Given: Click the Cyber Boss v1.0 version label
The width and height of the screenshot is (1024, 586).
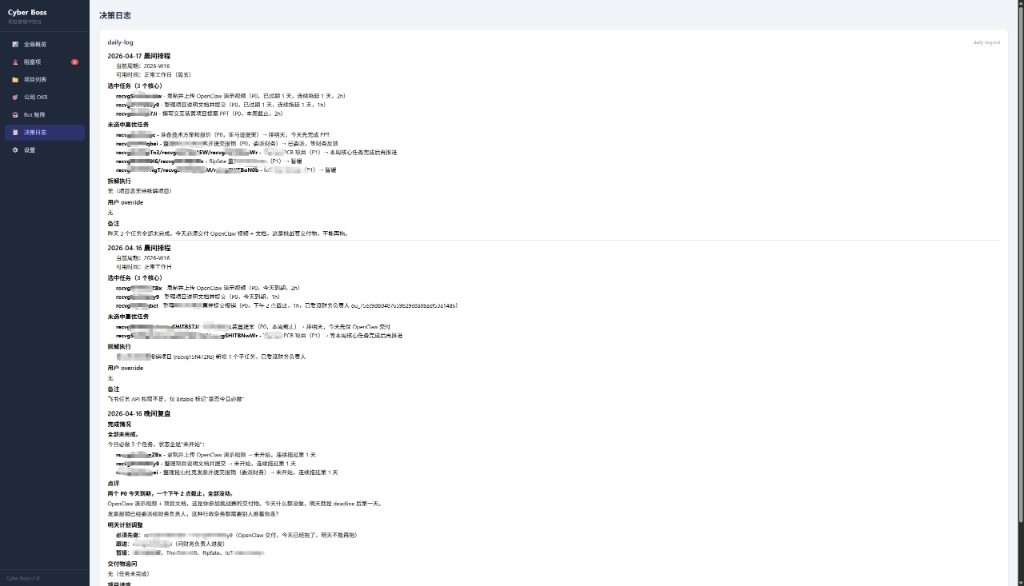Looking at the screenshot, I should pos(24,578).
